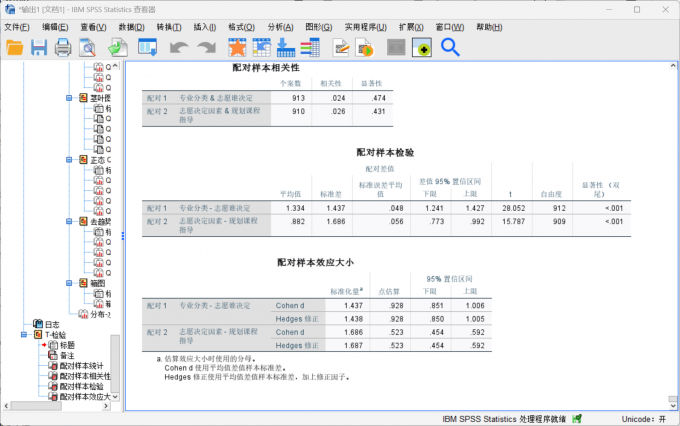Click the blue download arrow table icon
The image size is (680, 426).
[286, 47]
